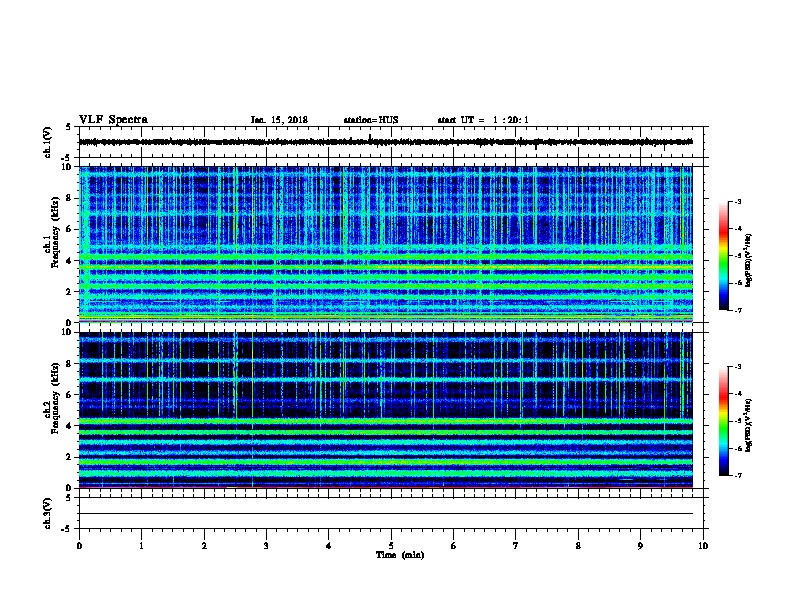Click inside the ch.2 spectrogram panel

click(386, 410)
